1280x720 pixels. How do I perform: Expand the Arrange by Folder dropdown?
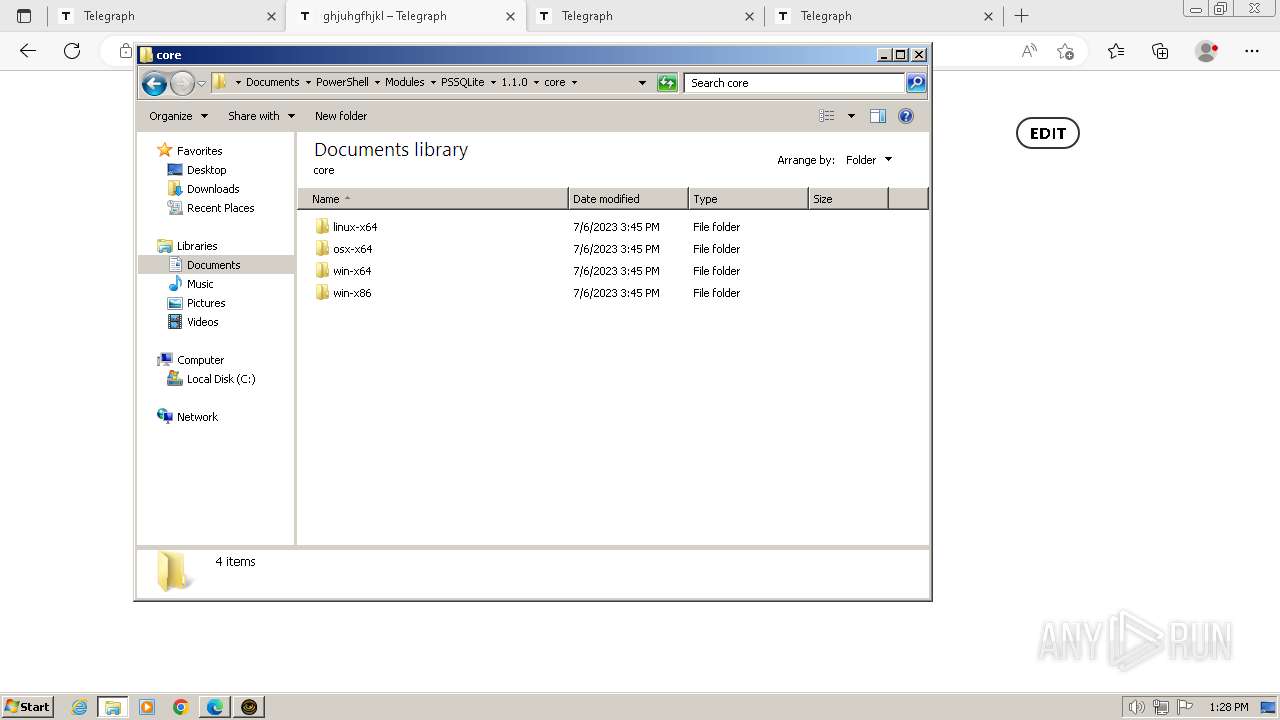tap(870, 160)
